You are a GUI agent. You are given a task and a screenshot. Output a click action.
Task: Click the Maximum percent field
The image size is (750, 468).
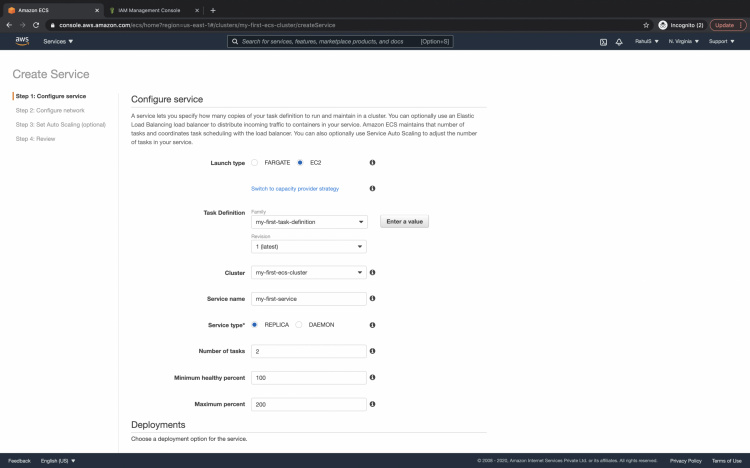pos(309,404)
